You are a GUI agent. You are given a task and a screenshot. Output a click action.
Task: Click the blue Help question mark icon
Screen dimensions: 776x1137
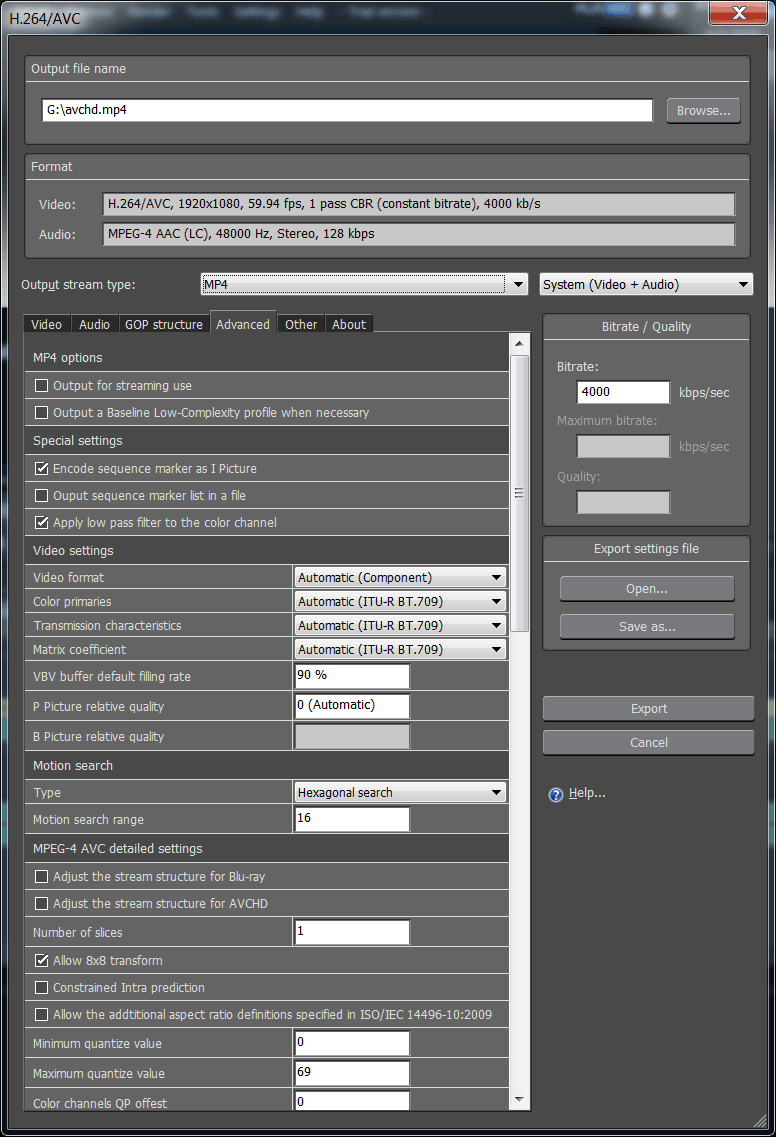[556, 795]
